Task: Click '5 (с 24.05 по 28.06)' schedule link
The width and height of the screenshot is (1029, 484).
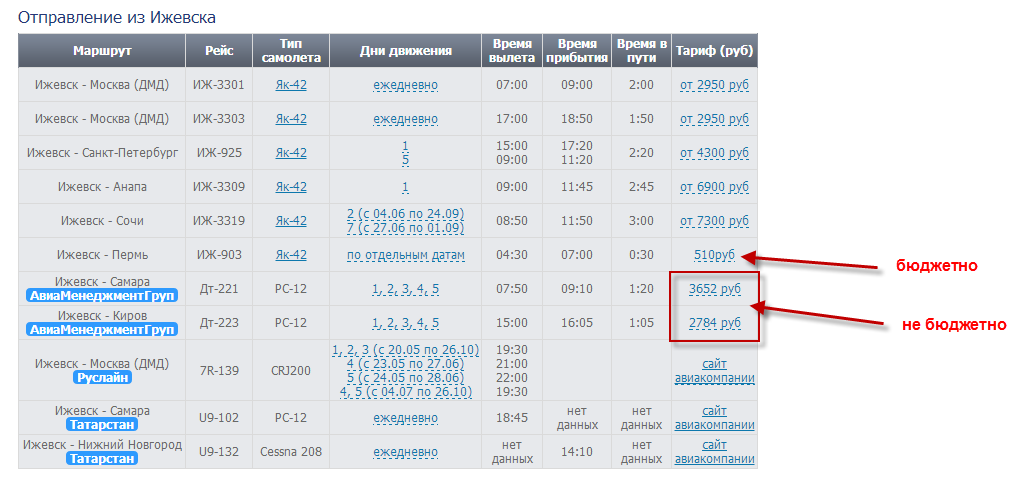Action: [406, 378]
